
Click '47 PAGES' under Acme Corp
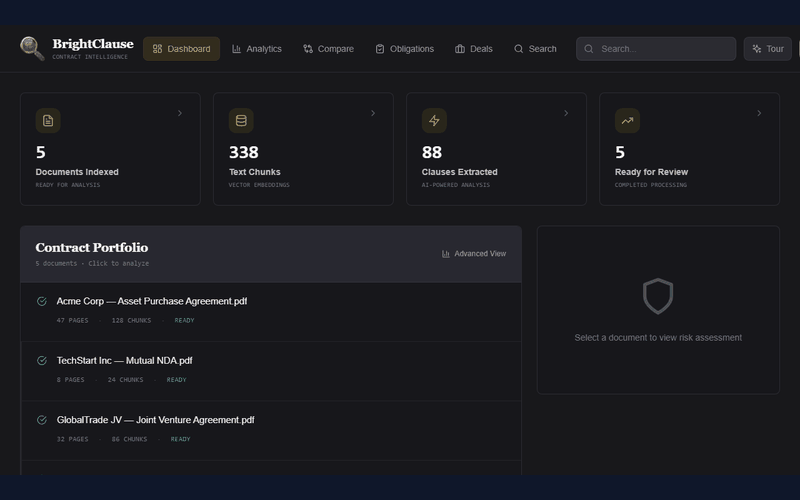(72, 320)
